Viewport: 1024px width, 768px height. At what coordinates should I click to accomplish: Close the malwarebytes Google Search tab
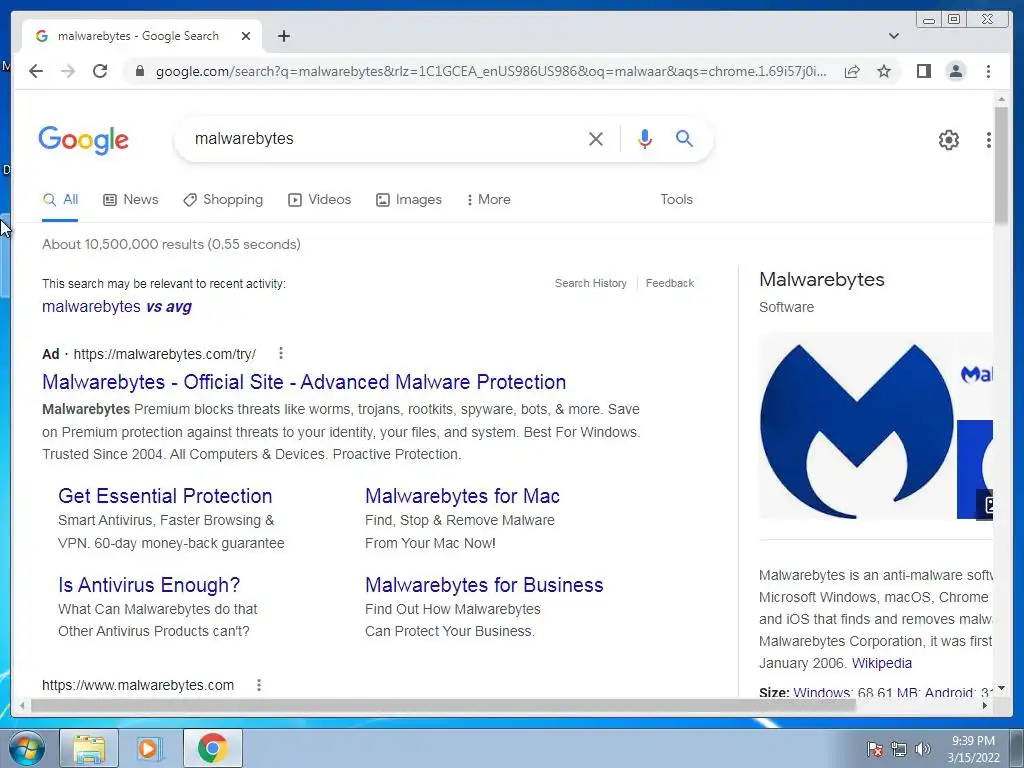246,36
